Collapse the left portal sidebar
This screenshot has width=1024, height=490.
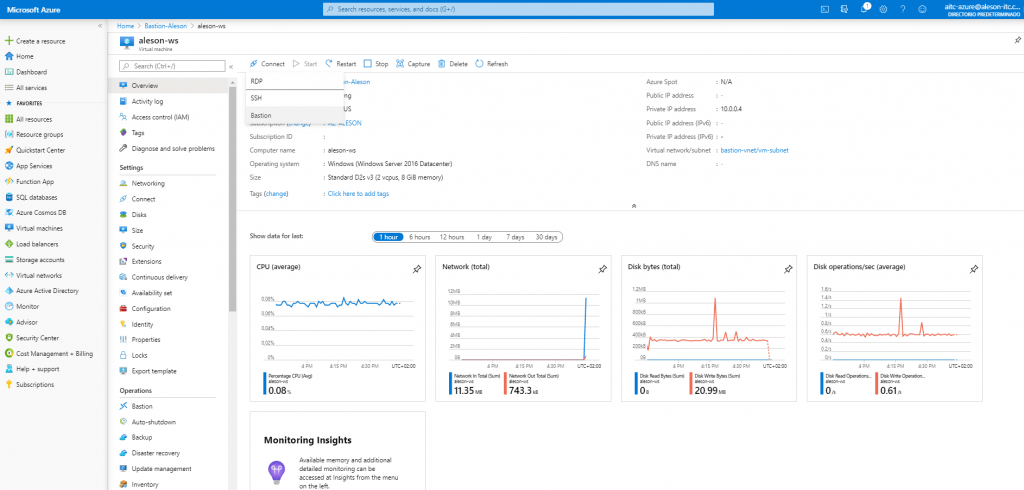[x=100, y=25]
